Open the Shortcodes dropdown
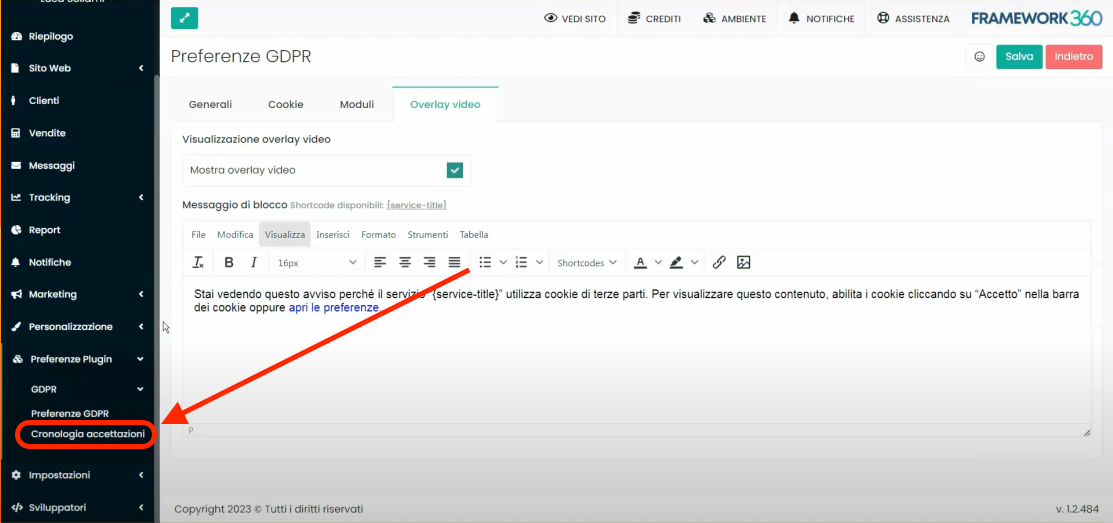 click(x=587, y=263)
